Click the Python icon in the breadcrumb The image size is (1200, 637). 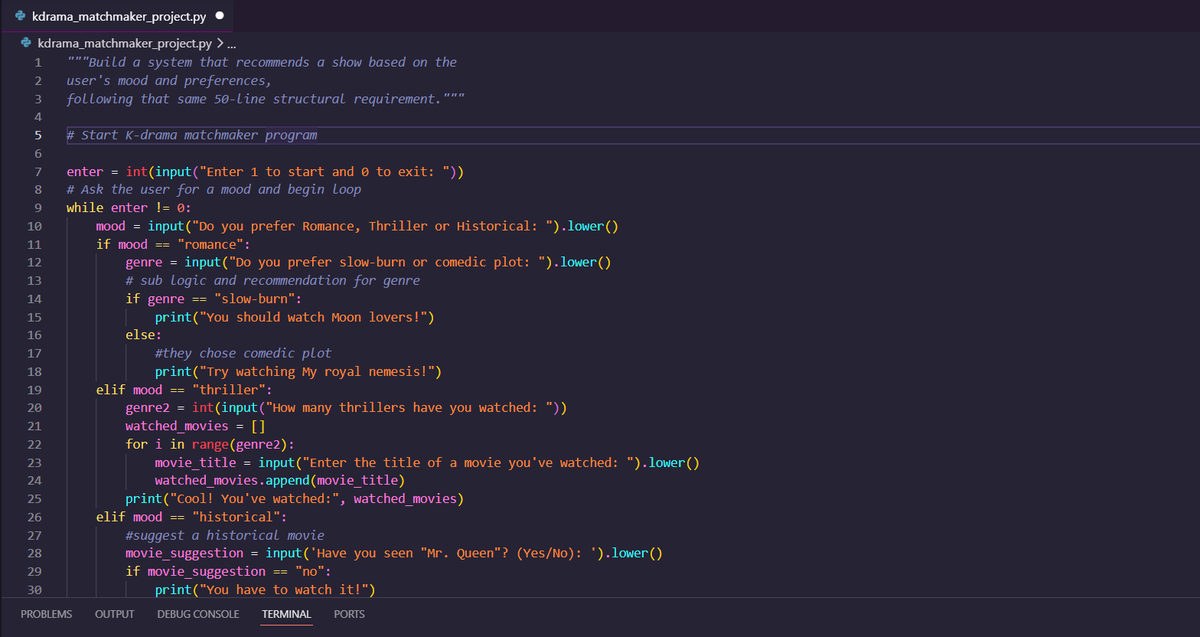click(x=27, y=44)
